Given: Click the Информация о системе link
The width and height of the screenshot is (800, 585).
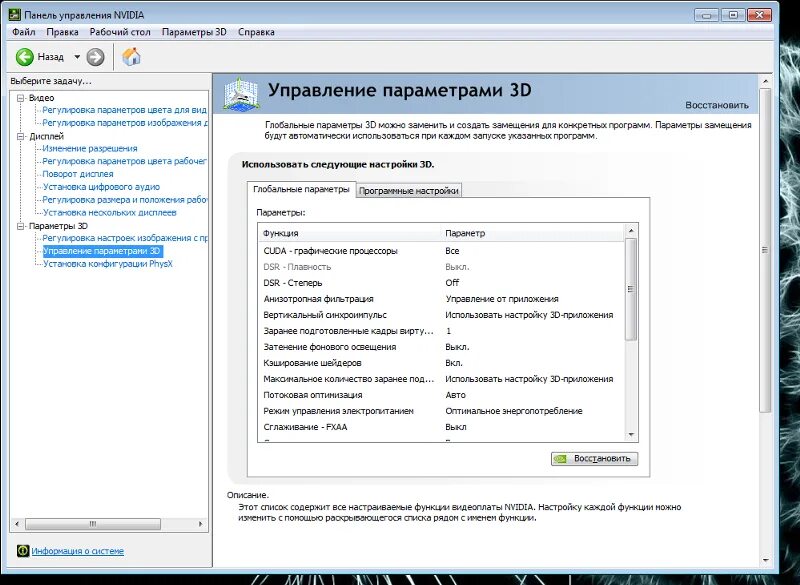Looking at the screenshot, I should (x=78, y=551).
